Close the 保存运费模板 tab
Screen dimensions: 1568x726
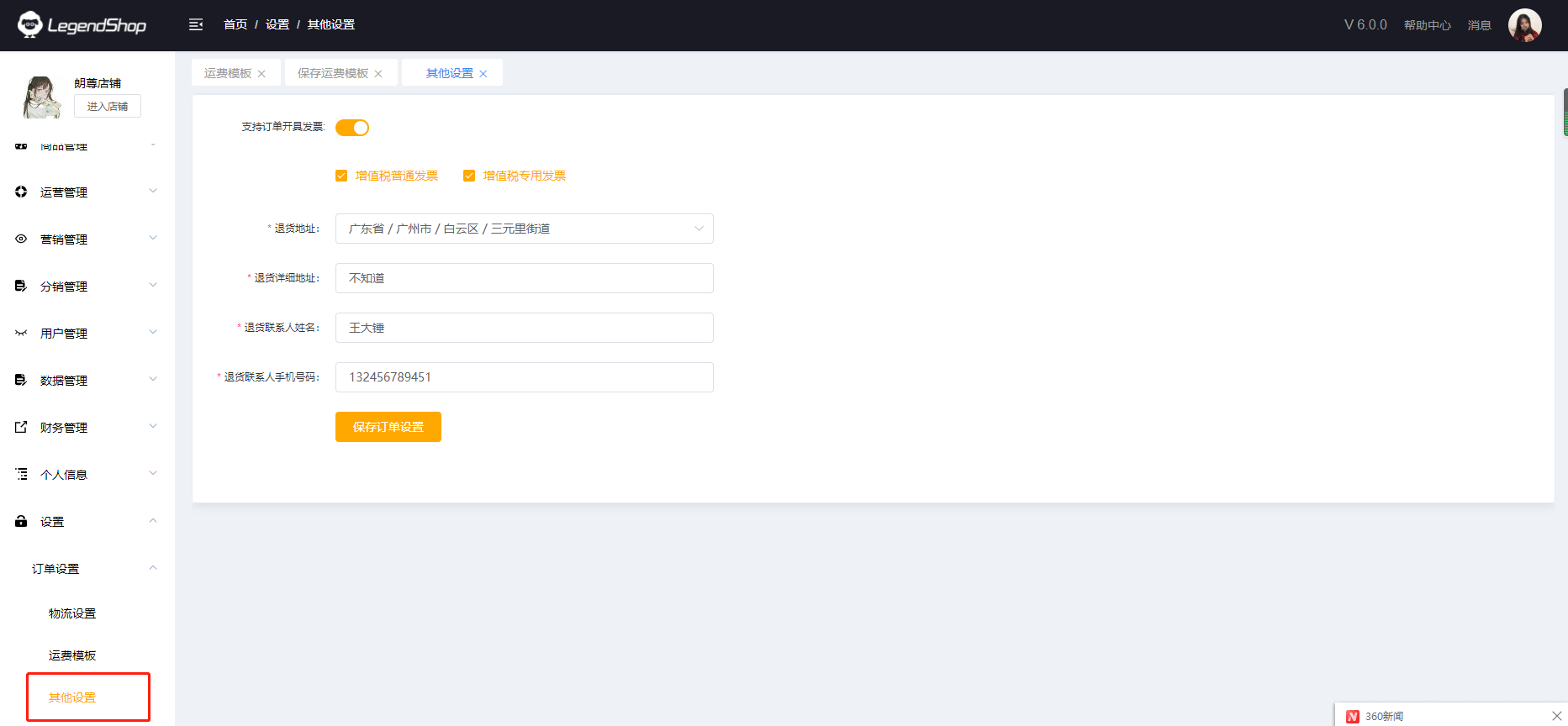coord(378,74)
